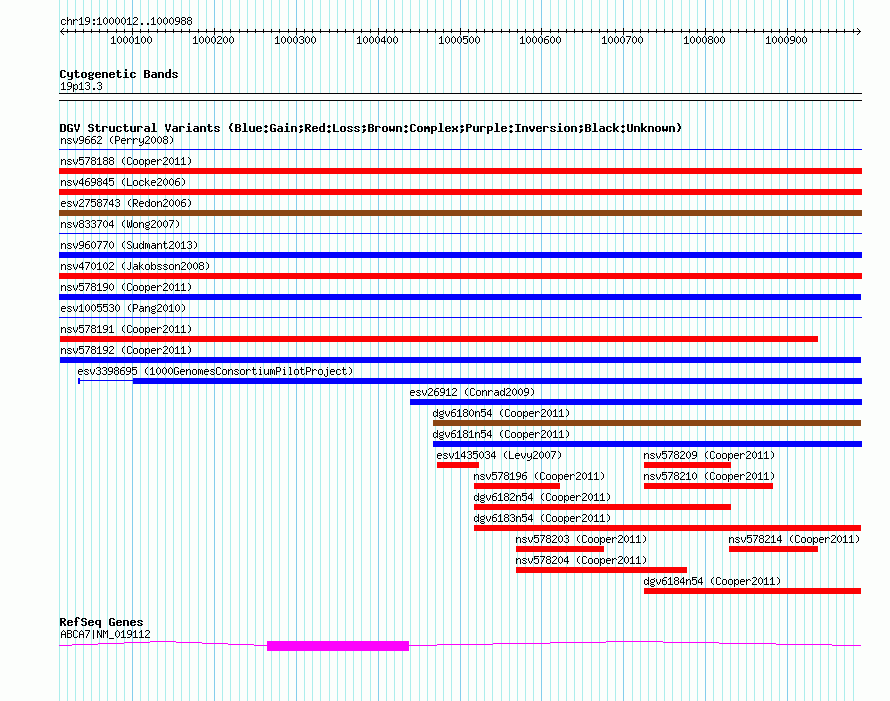The image size is (890, 701).
Task: Select nsv578209 (Cooper2011) label
Action: click(709, 455)
